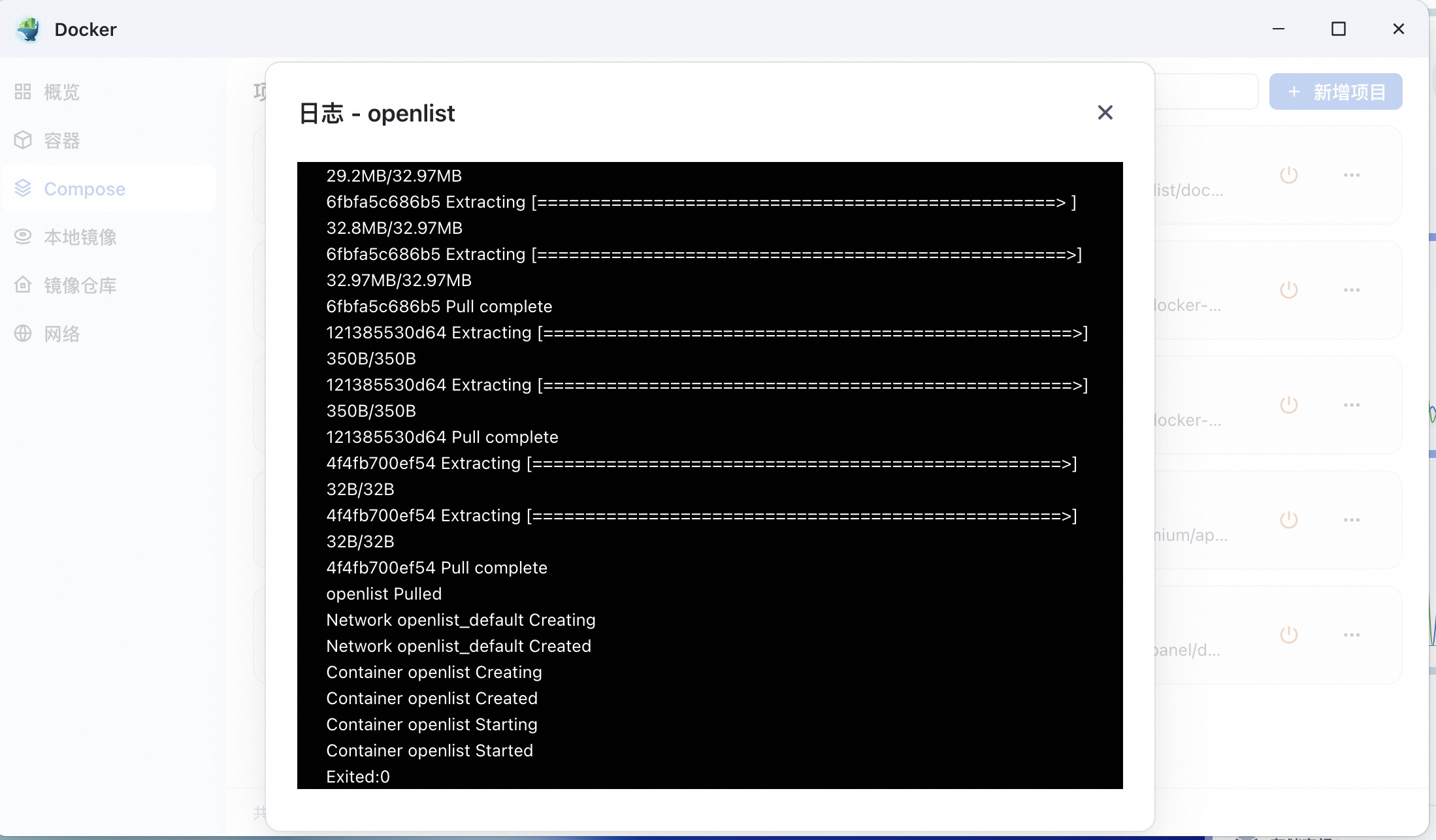Click the Exited:0 line in log

(358, 777)
